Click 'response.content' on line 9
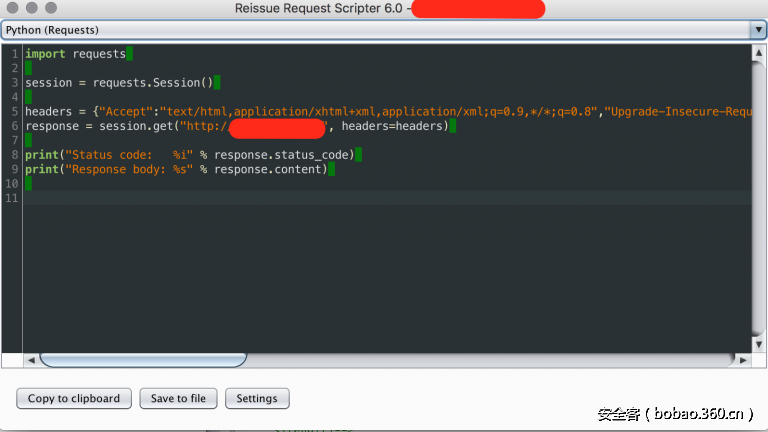768x432 pixels. 267,169
